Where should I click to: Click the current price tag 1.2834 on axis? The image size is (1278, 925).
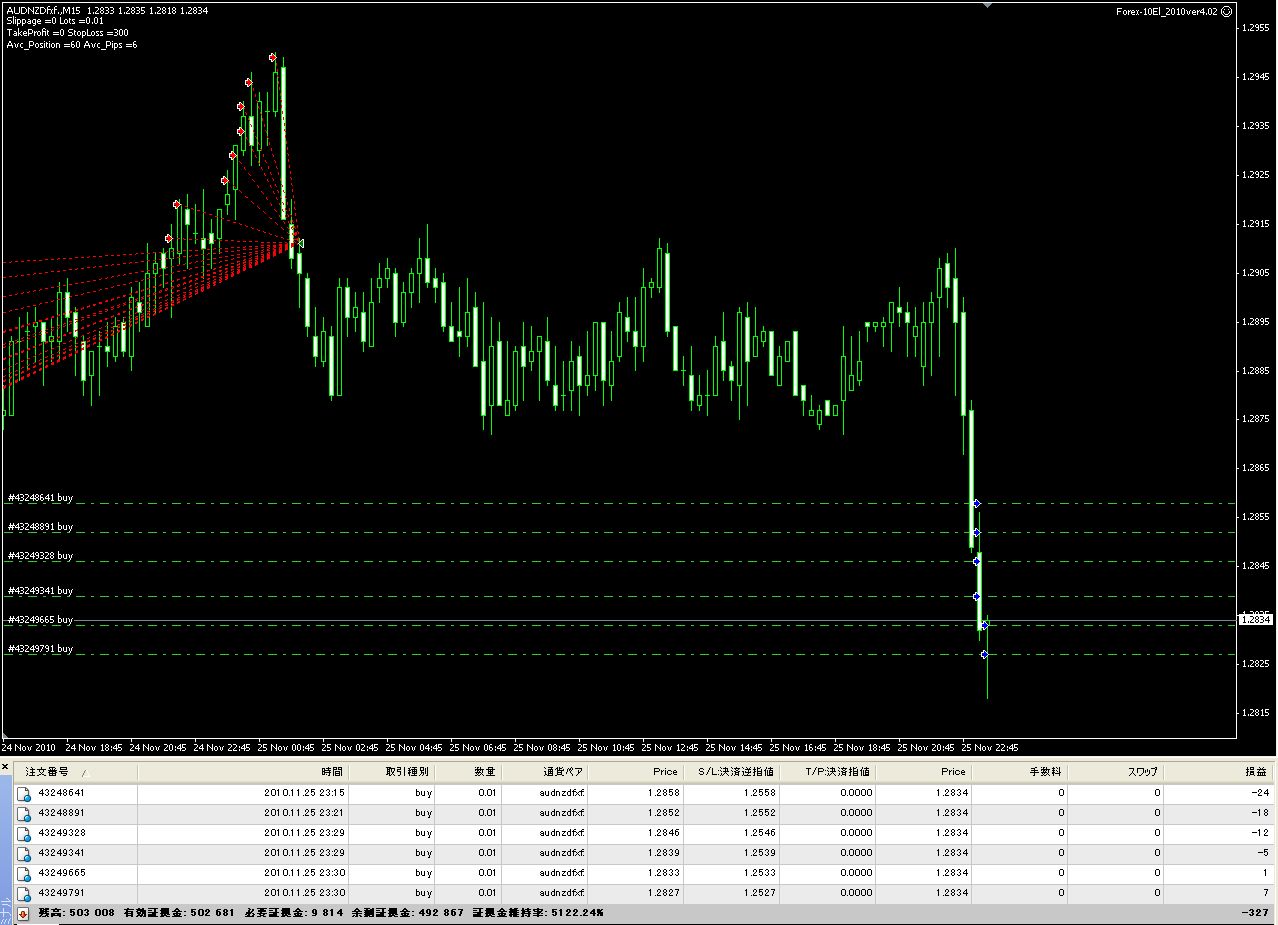point(1255,620)
